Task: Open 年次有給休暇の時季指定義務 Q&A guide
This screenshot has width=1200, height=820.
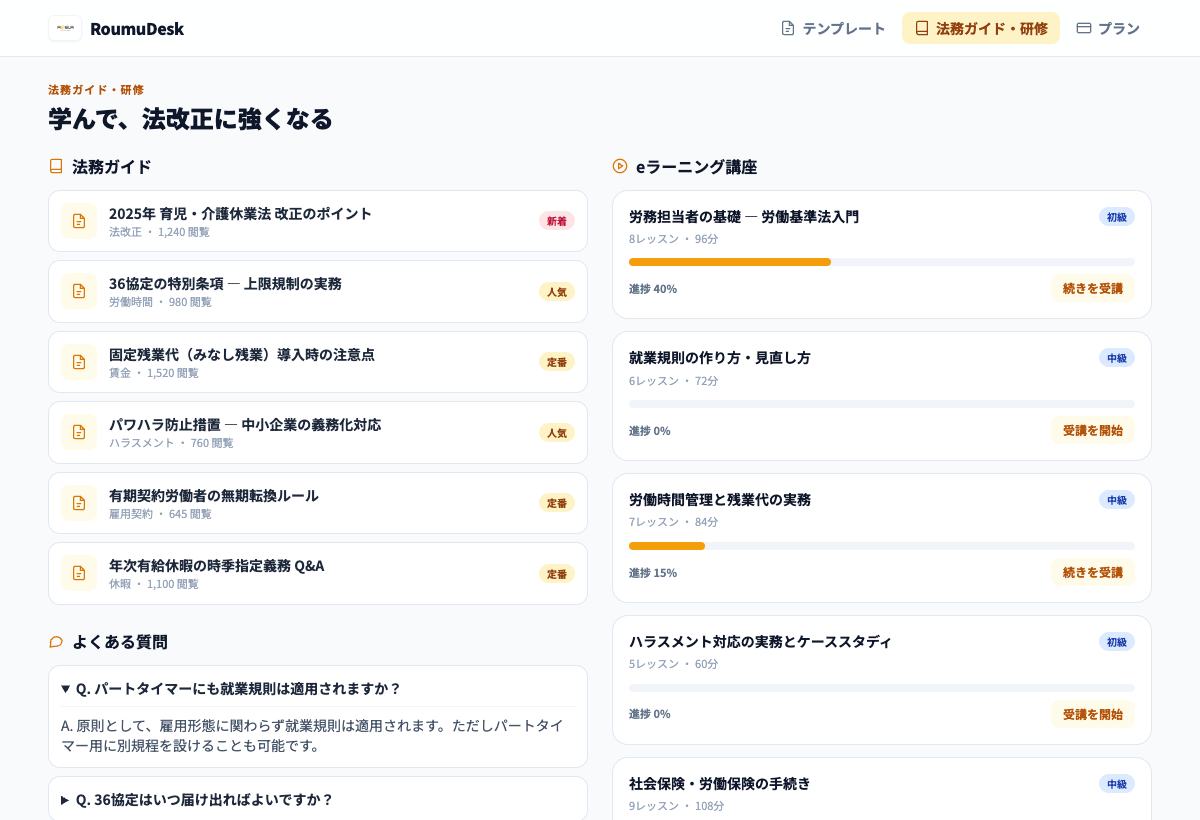Action: click(x=318, y=573)
